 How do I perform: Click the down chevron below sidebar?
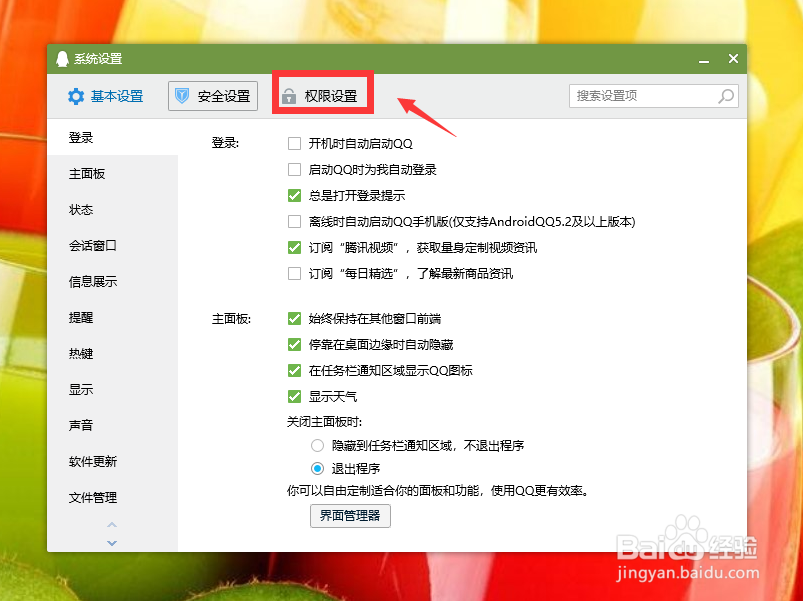[x=112, y=543]
